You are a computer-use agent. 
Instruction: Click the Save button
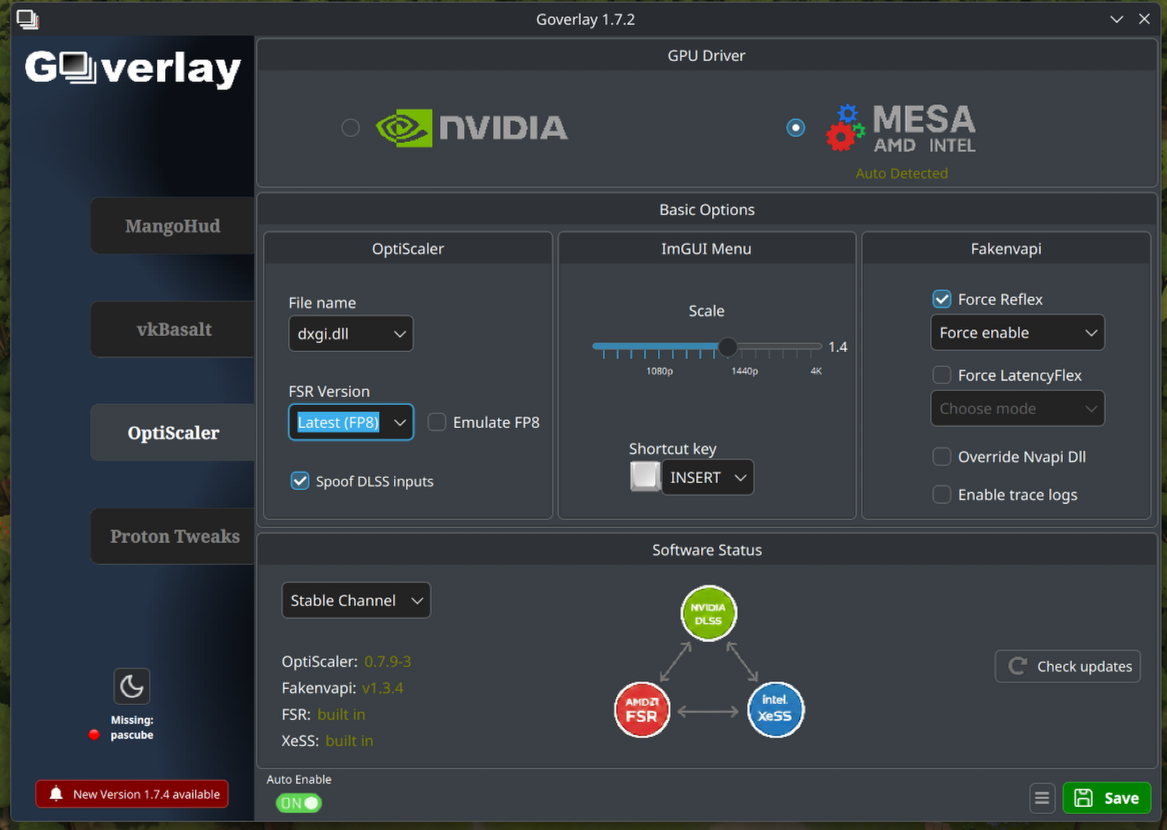pyautogui.click(x=1107, y=798)
